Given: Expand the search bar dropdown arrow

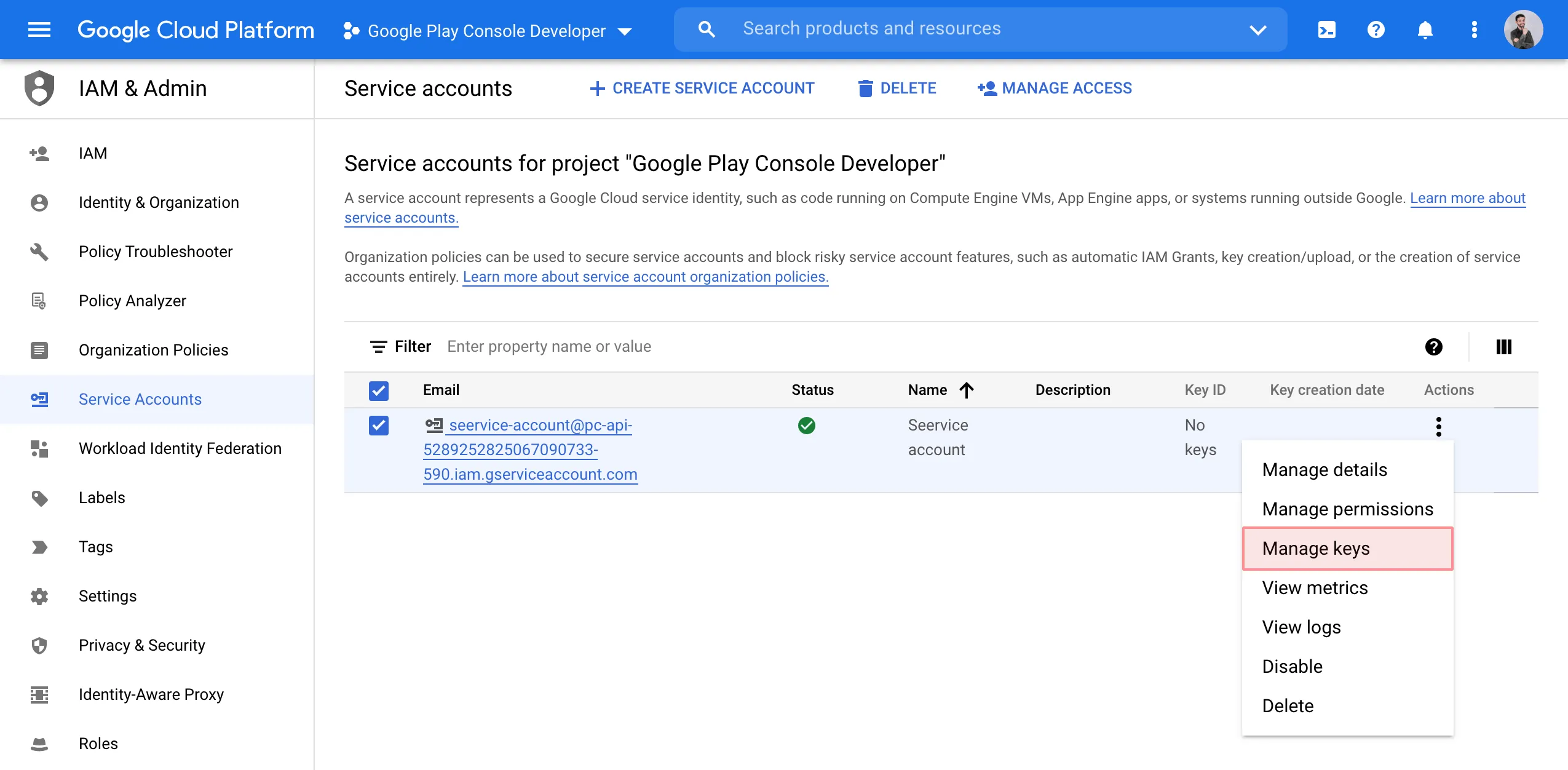Looking at the screenshot, I should [1258, 29].
